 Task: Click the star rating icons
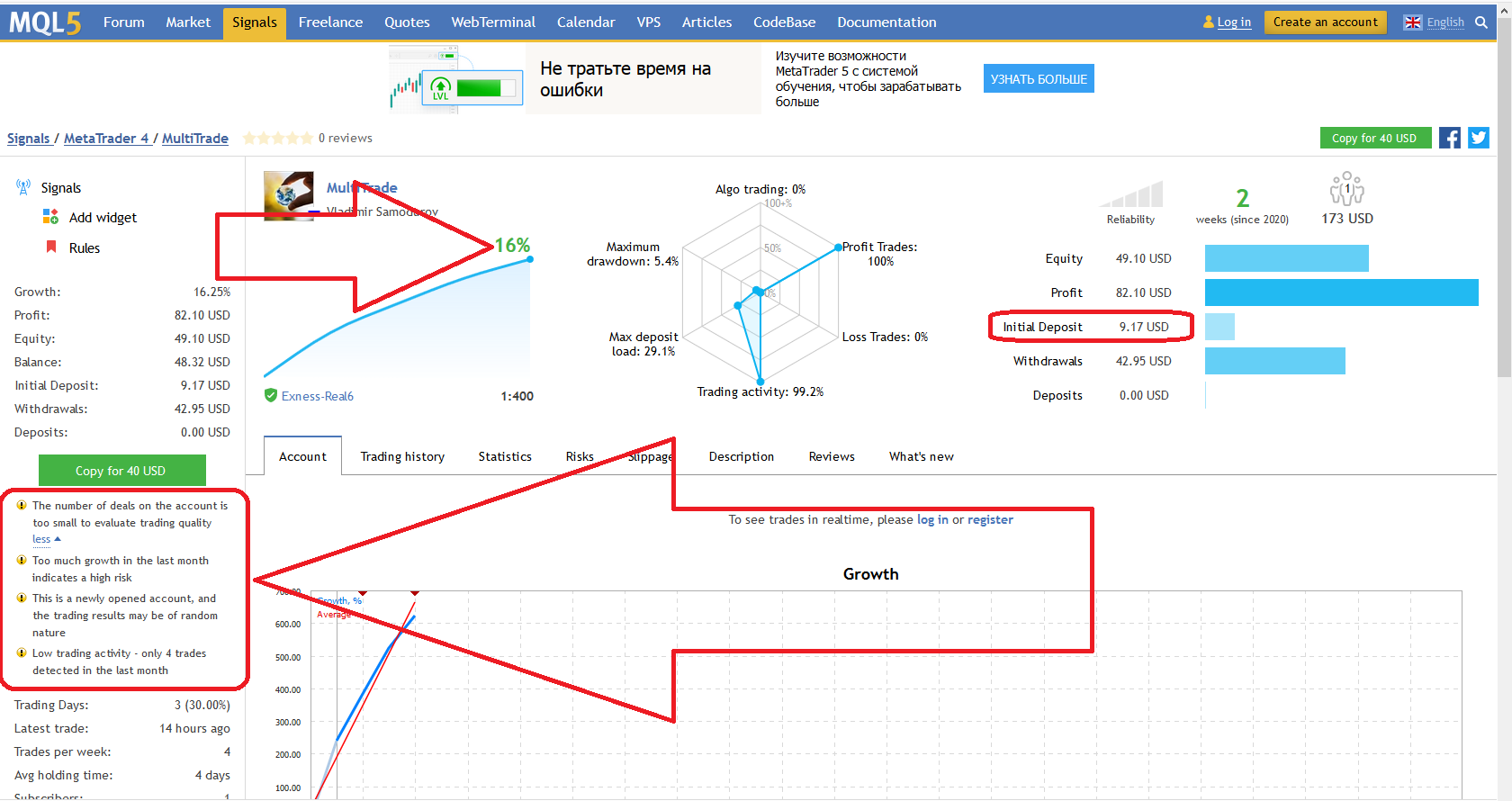coord(278,138)
